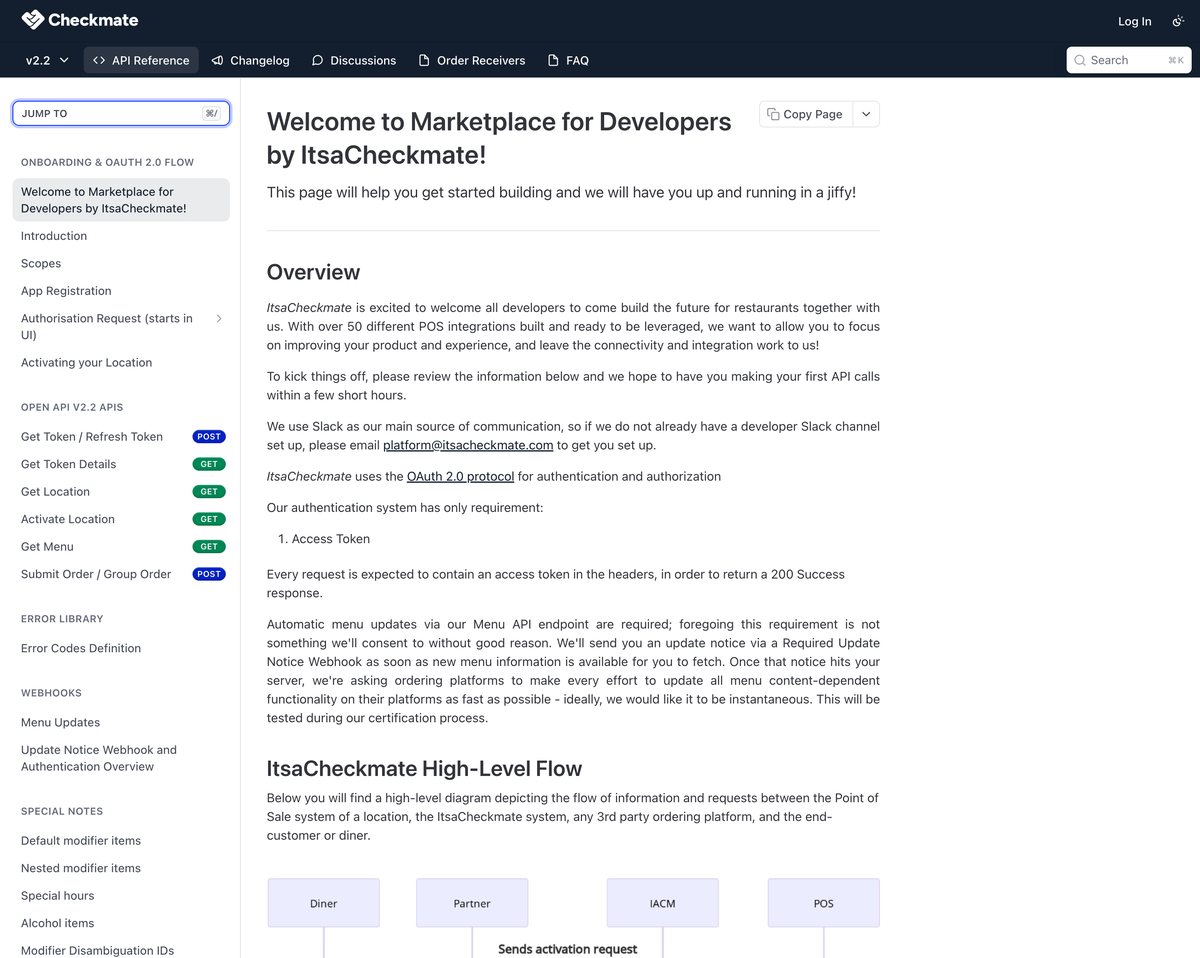Click the Log In link
Viewport: 1200px width, 958px height.
click(1134, 21)
